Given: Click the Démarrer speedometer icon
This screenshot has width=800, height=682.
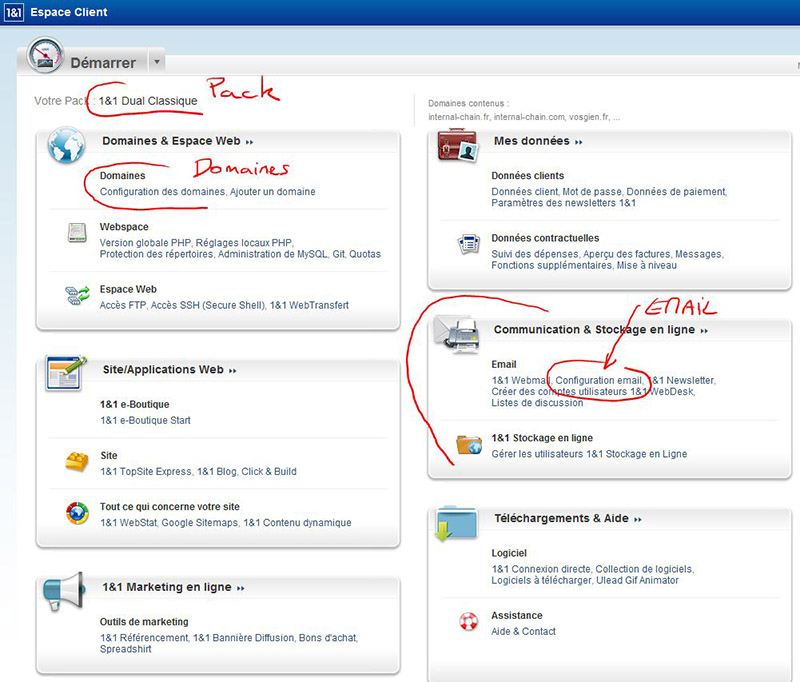Looking at the screenshot, I should 45,55.
